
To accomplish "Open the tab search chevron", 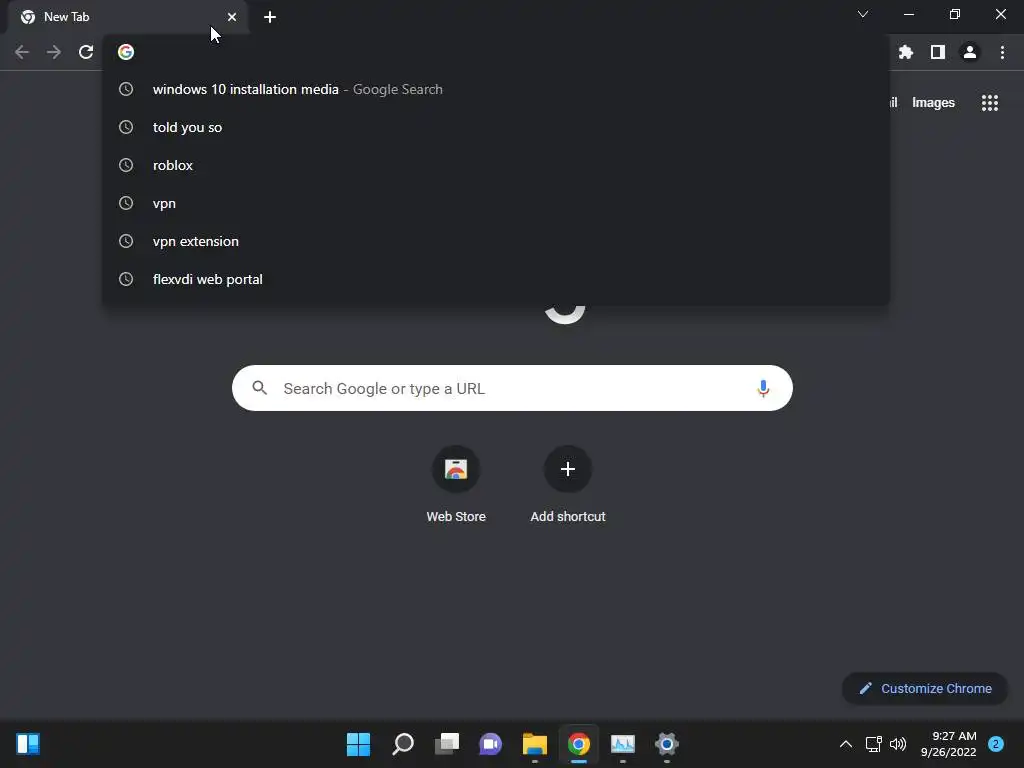I will coord(863,14).
